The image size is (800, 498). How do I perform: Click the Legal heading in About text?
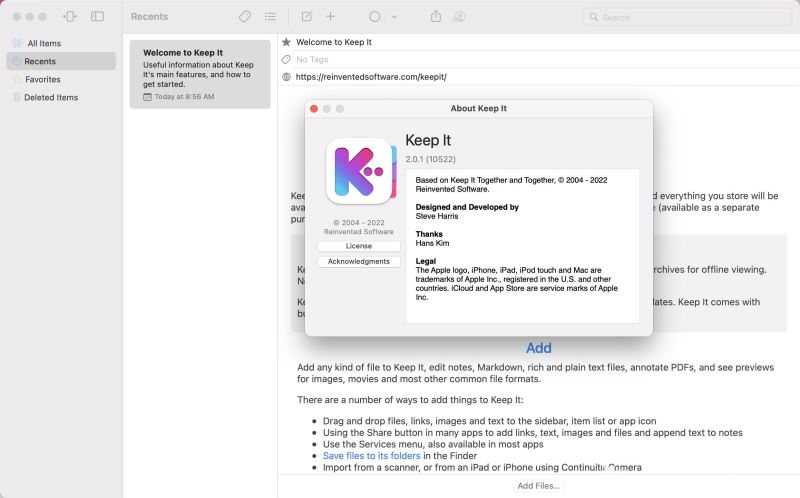[x=426, y=261]
